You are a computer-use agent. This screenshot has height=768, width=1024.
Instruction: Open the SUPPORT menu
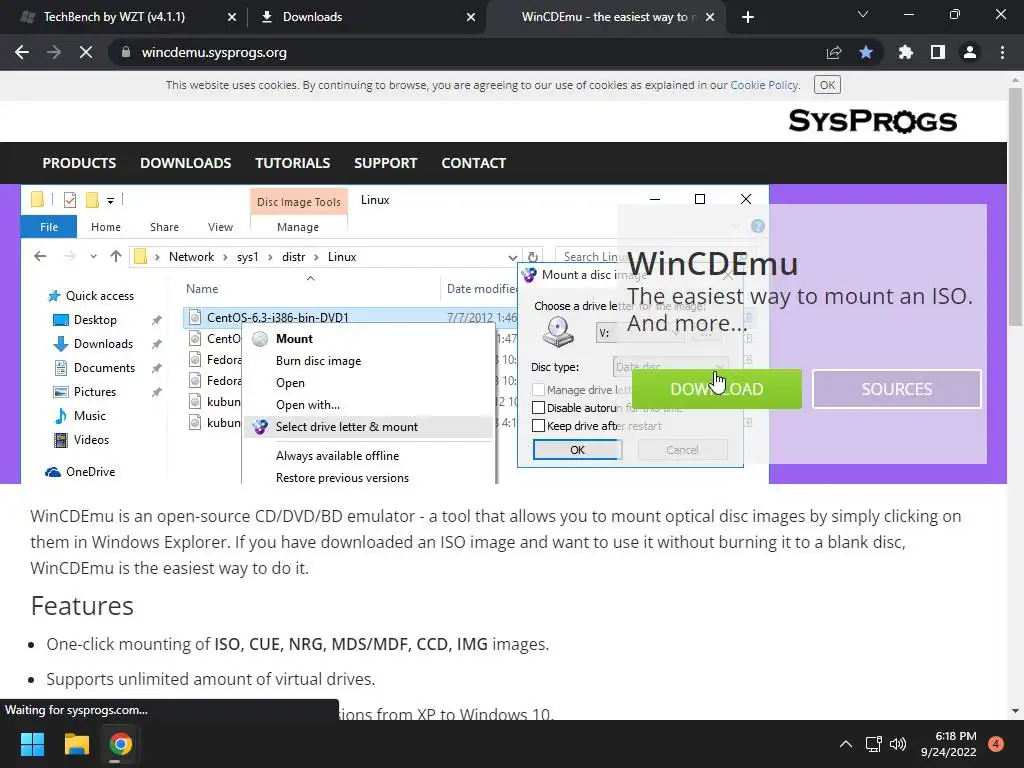[385, 163]
